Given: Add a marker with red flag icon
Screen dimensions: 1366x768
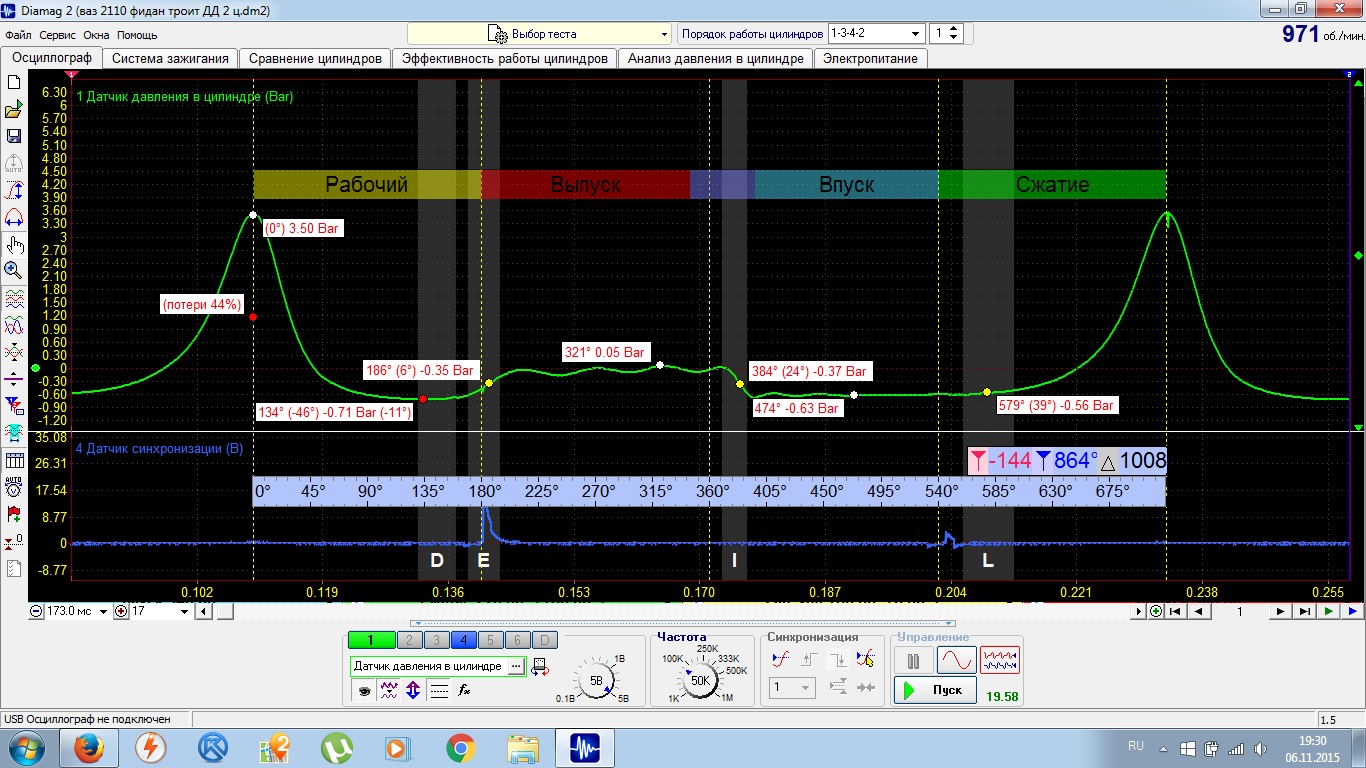Looking at the screenshot, I should 14,514.
